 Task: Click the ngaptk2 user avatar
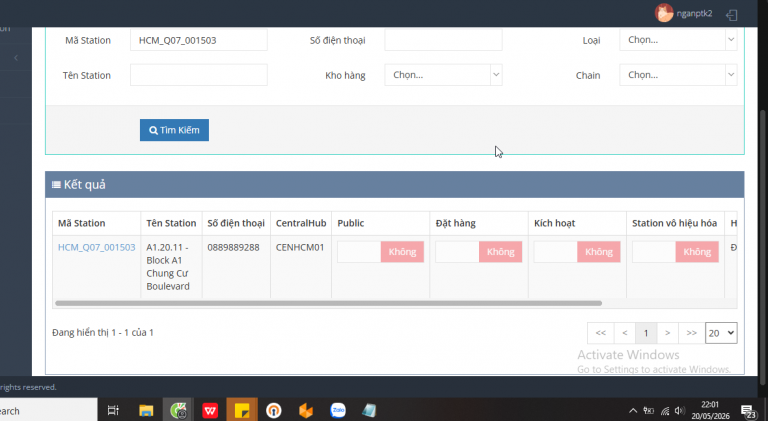coord(664,13)
